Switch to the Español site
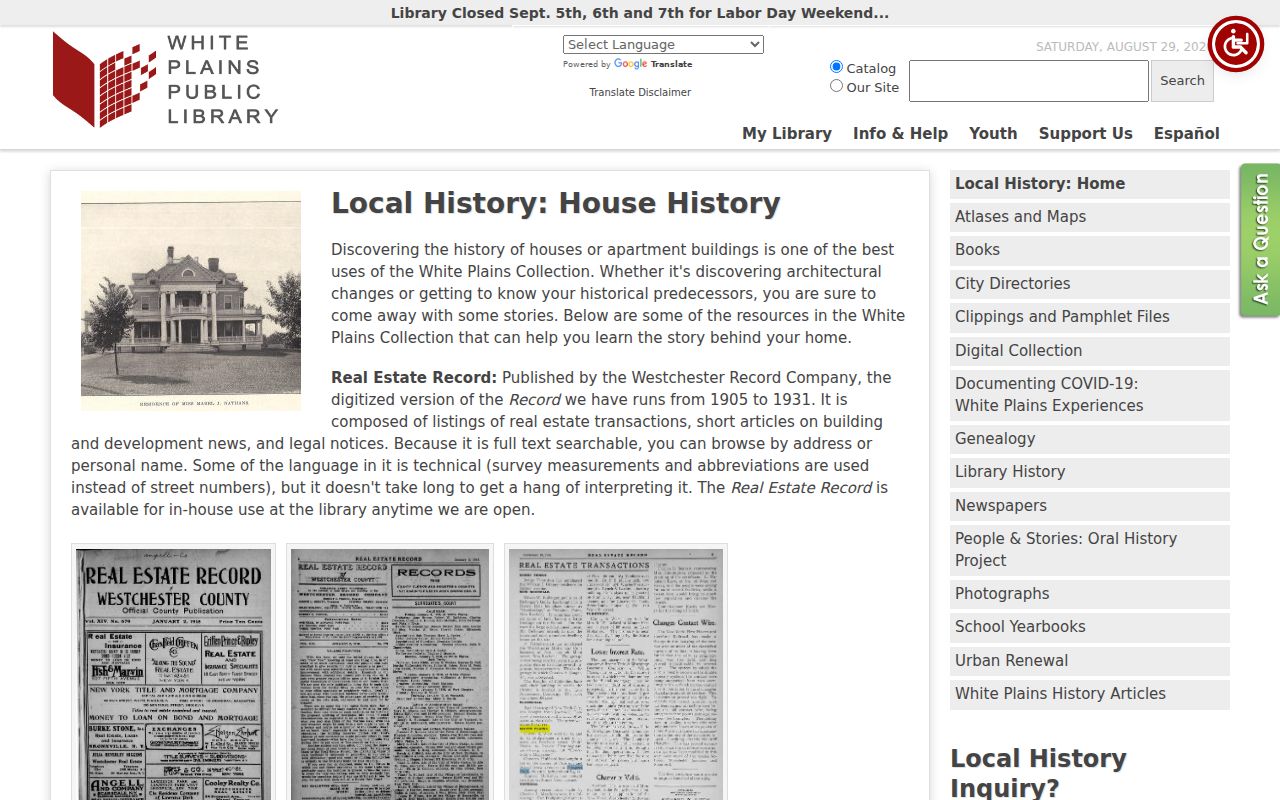 (x=1187, y=133)
